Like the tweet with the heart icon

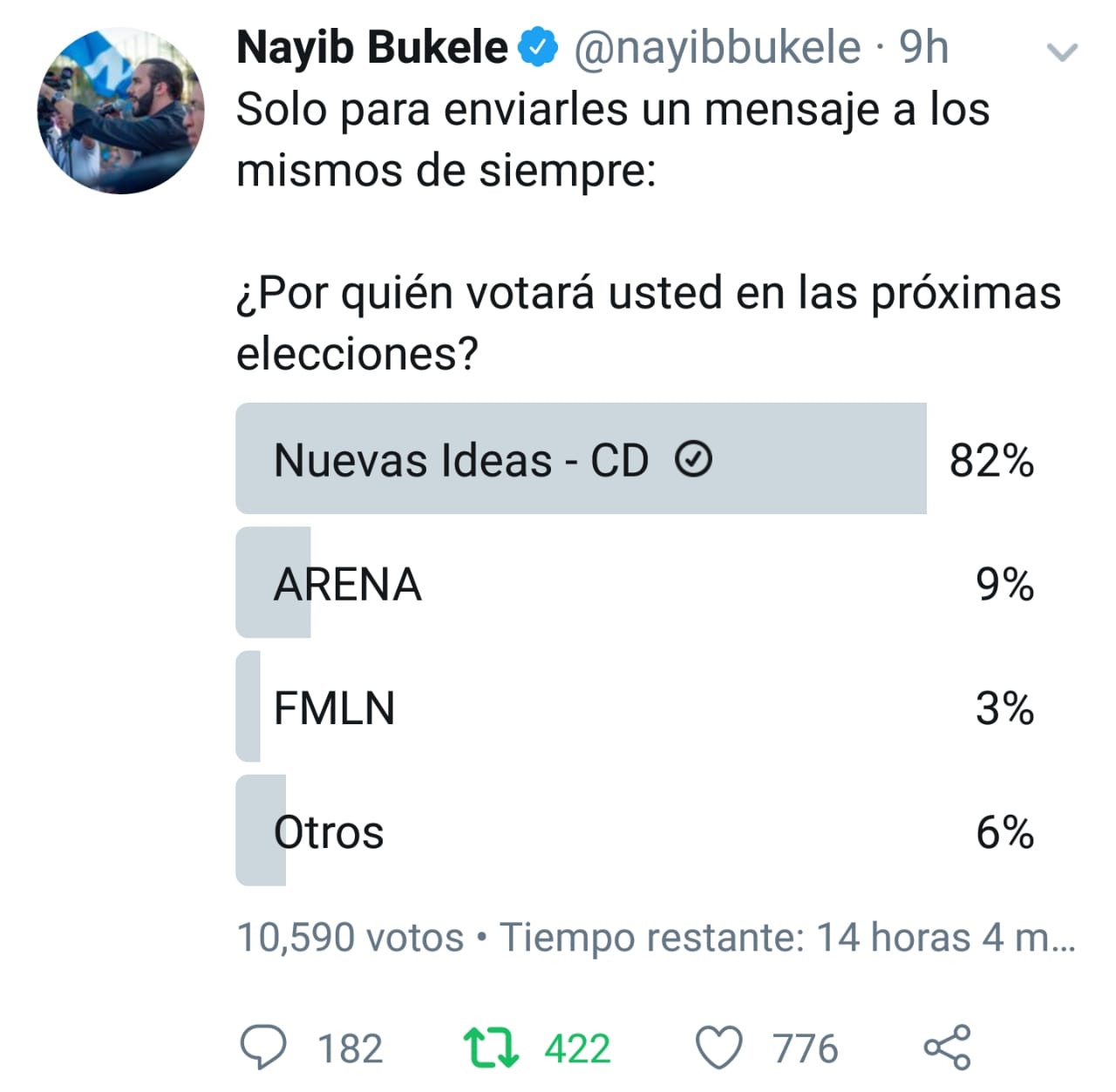pyautogui.click(x=719, y=1048)
